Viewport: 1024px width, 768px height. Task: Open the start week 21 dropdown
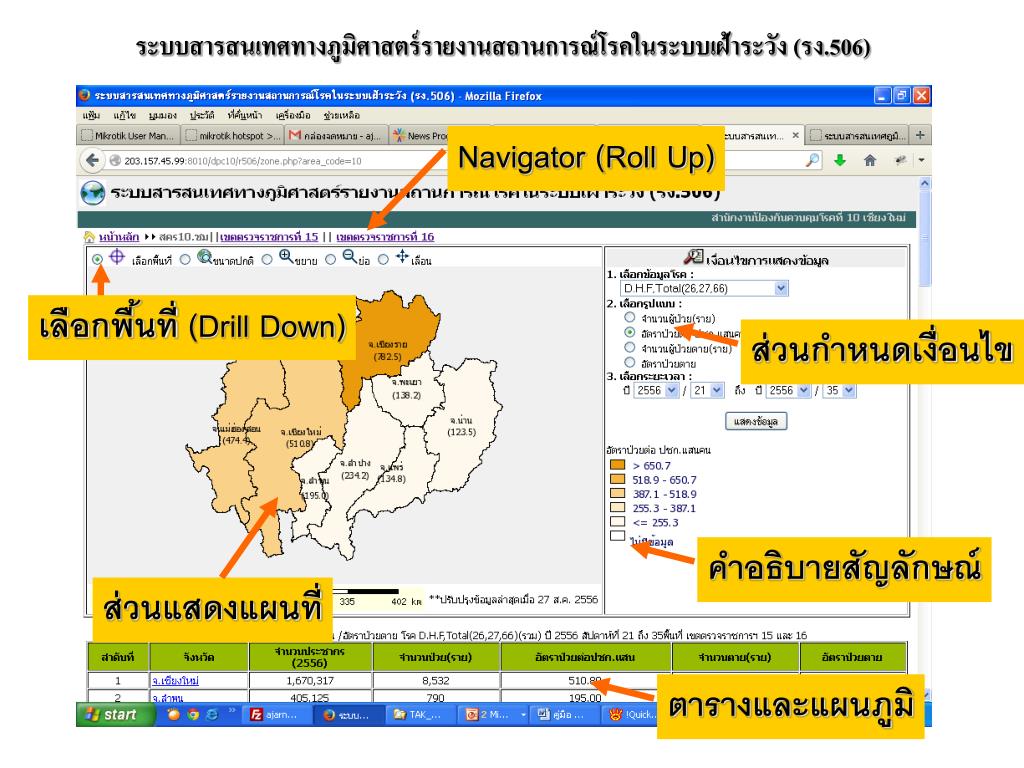(x=708, y=391)
